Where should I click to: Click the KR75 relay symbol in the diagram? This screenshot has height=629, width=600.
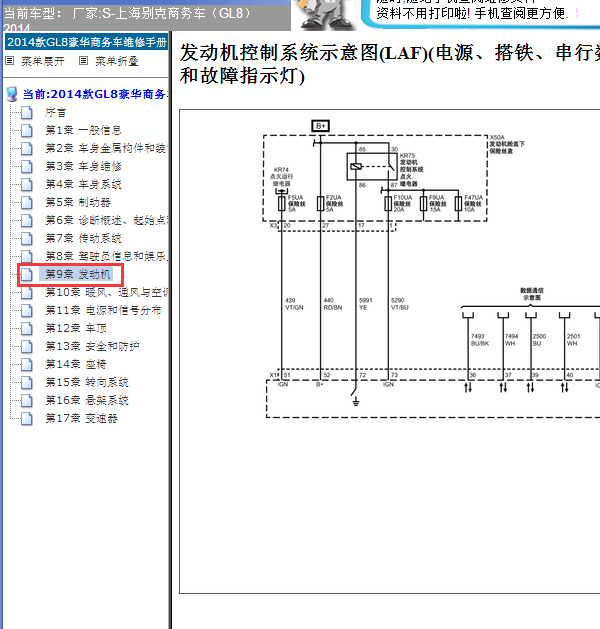coord(371,166)
